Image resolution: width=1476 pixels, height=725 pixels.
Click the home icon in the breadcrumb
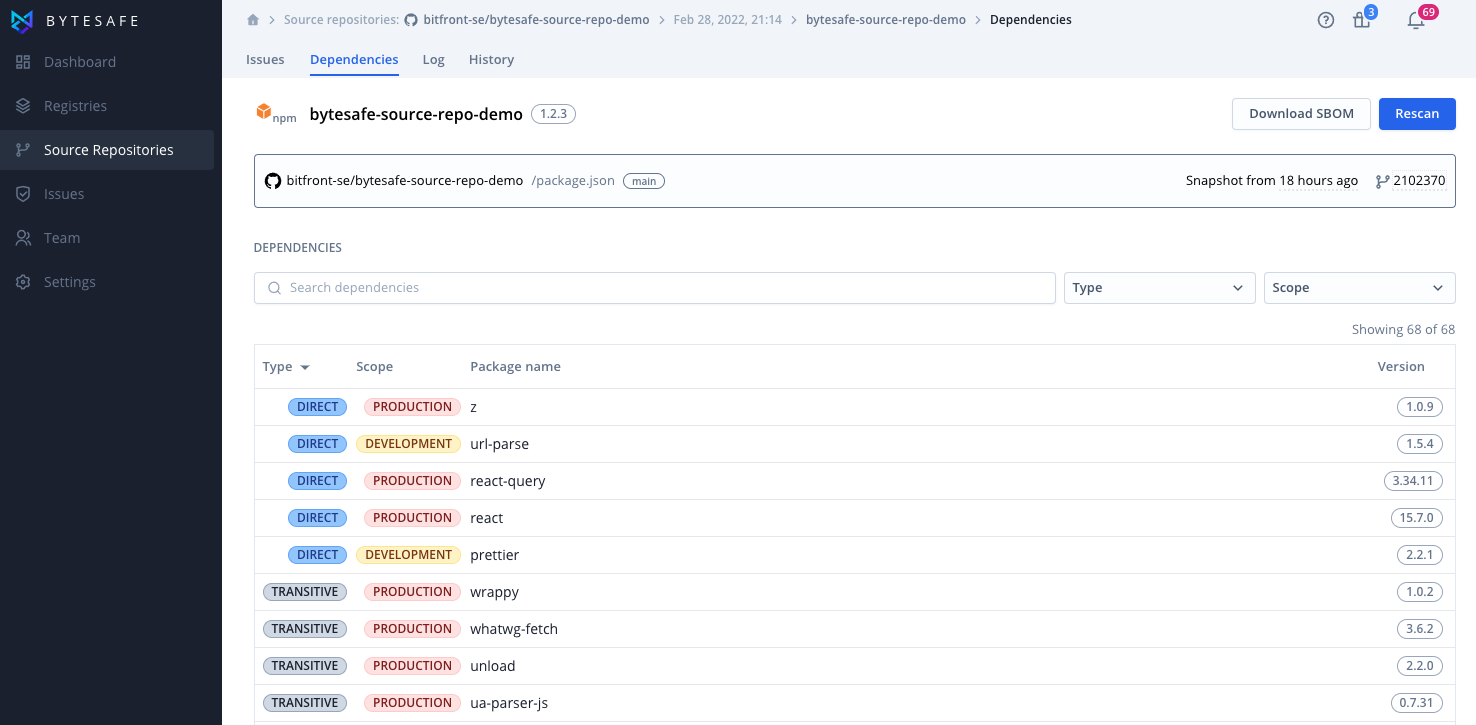253,18
